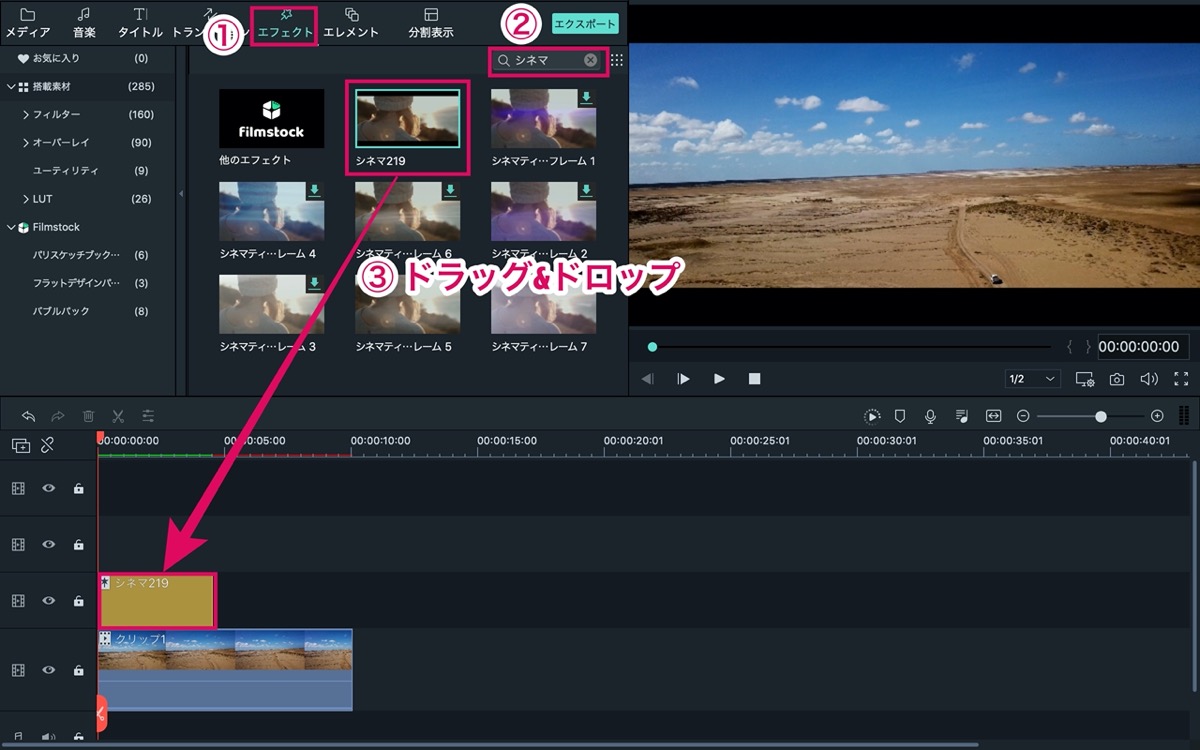Adjust the timeline zoom slider
The width and height of the screenshot is (1200, 750).
(x=1101, y=416)
